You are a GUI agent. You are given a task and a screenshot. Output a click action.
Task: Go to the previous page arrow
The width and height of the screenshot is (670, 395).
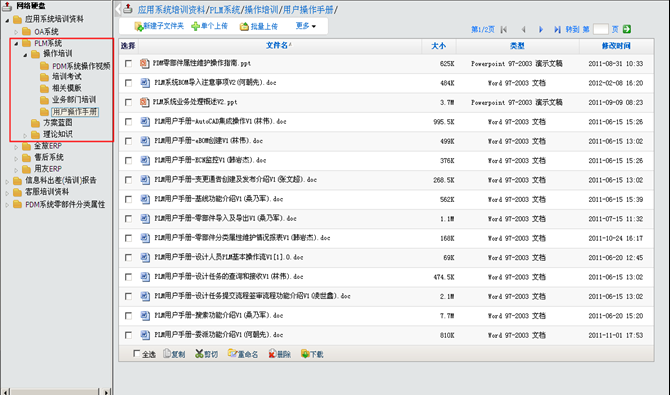pos(523,29)
